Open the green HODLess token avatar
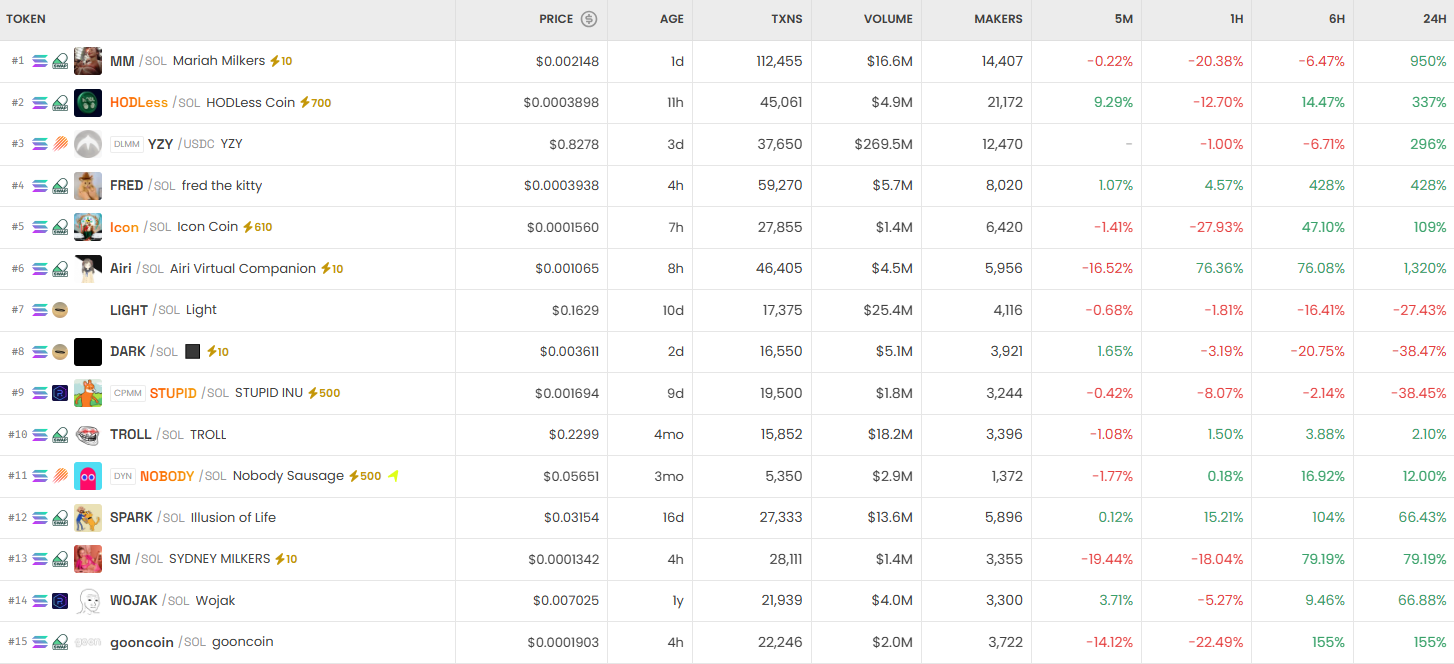Screen dimensions: 1454x664 [x=88, y=103]
